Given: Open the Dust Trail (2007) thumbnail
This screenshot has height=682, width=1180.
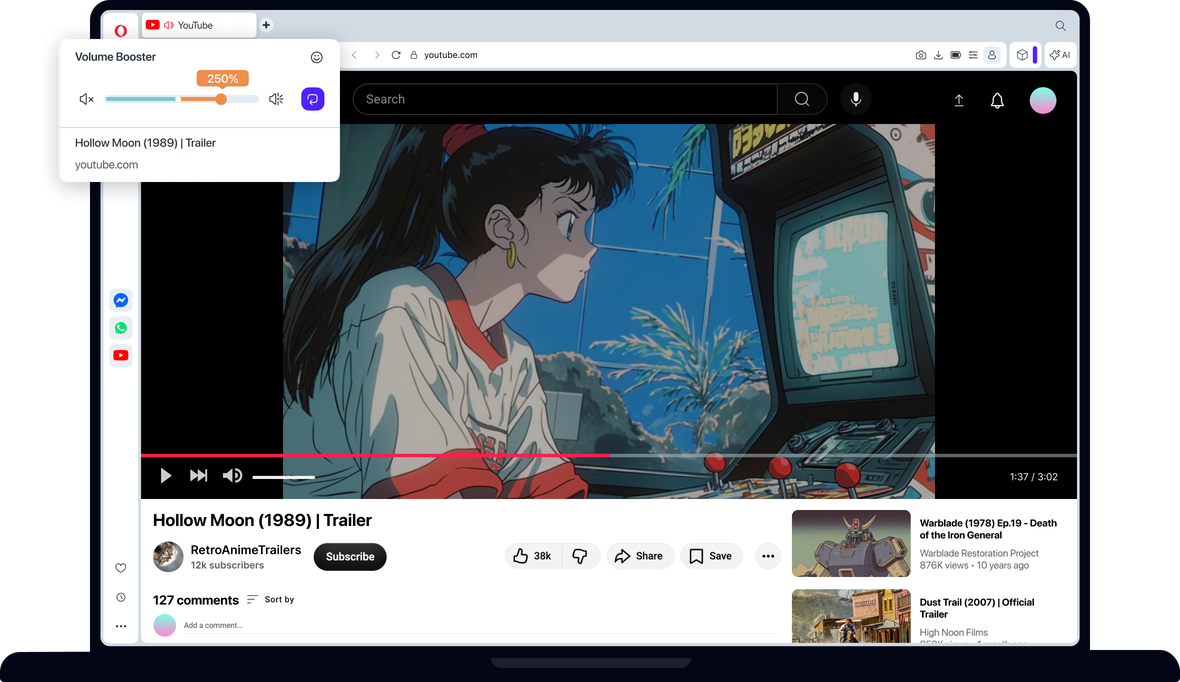Looking at the screenshot, I should coord(851,616).
